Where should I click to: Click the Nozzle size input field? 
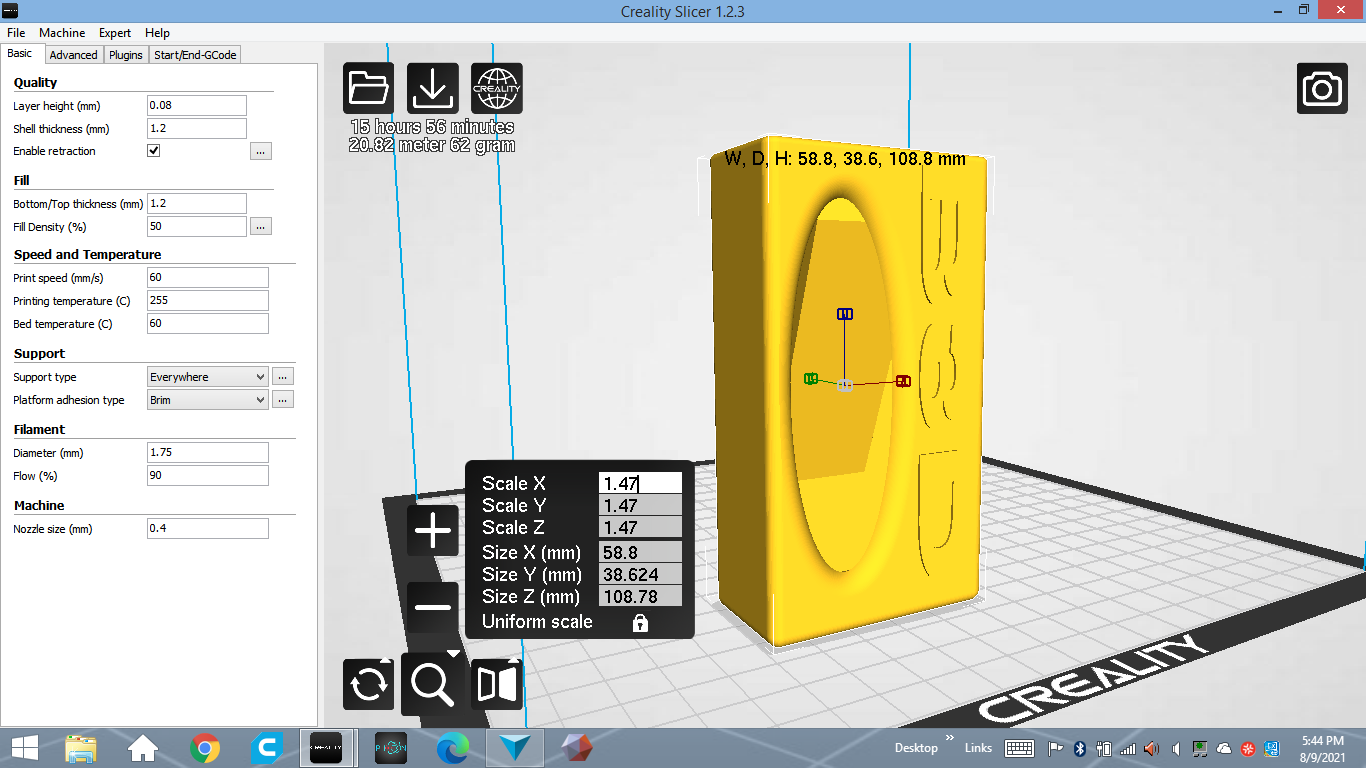click(x=208, y=528)
